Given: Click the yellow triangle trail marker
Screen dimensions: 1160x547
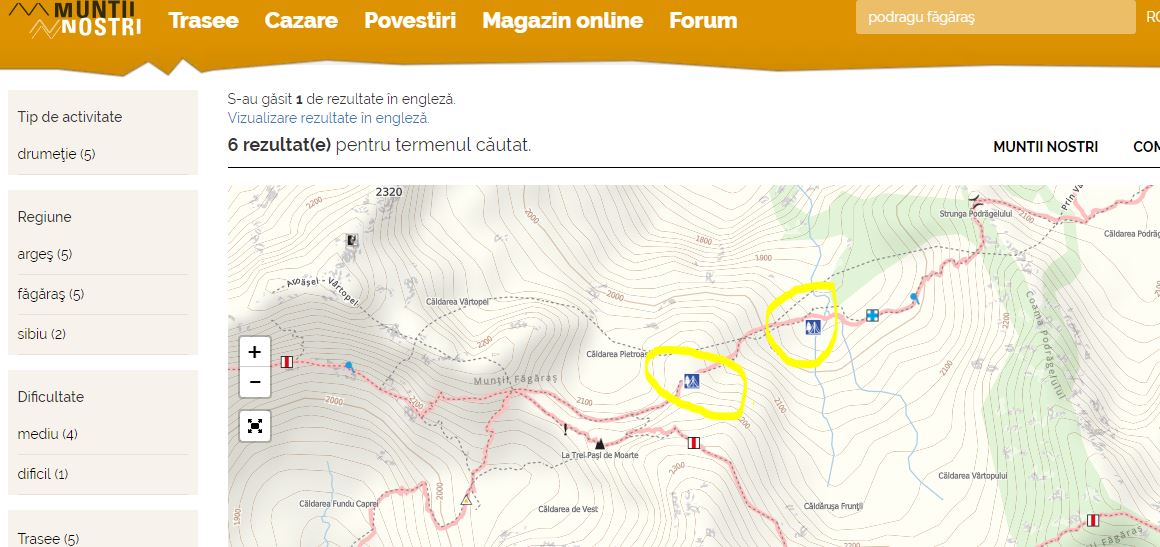Looking at the screenshot, I should tap(465, 499).
